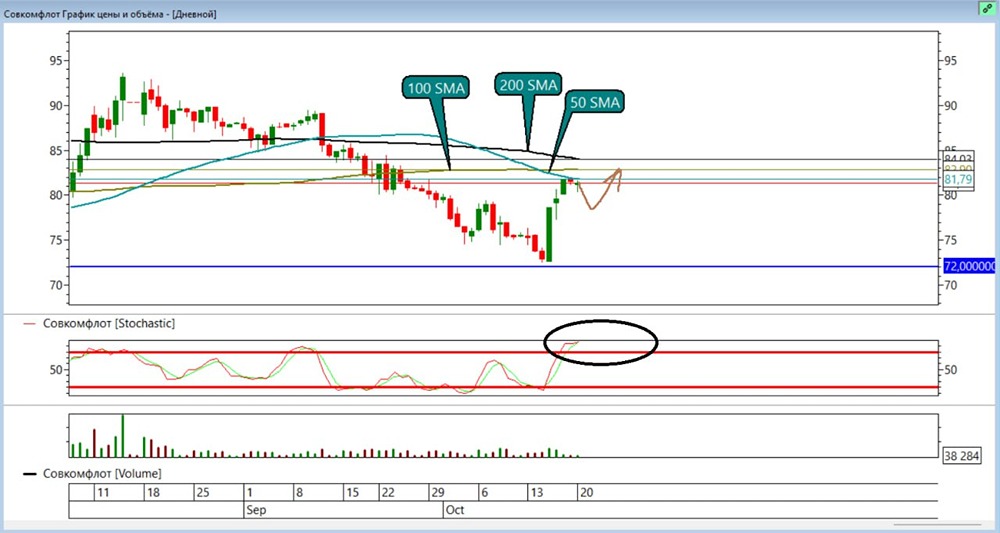Click the 50 label on right stochastic axis
This screenshot has width=1000, height=533.
(952, 370)
